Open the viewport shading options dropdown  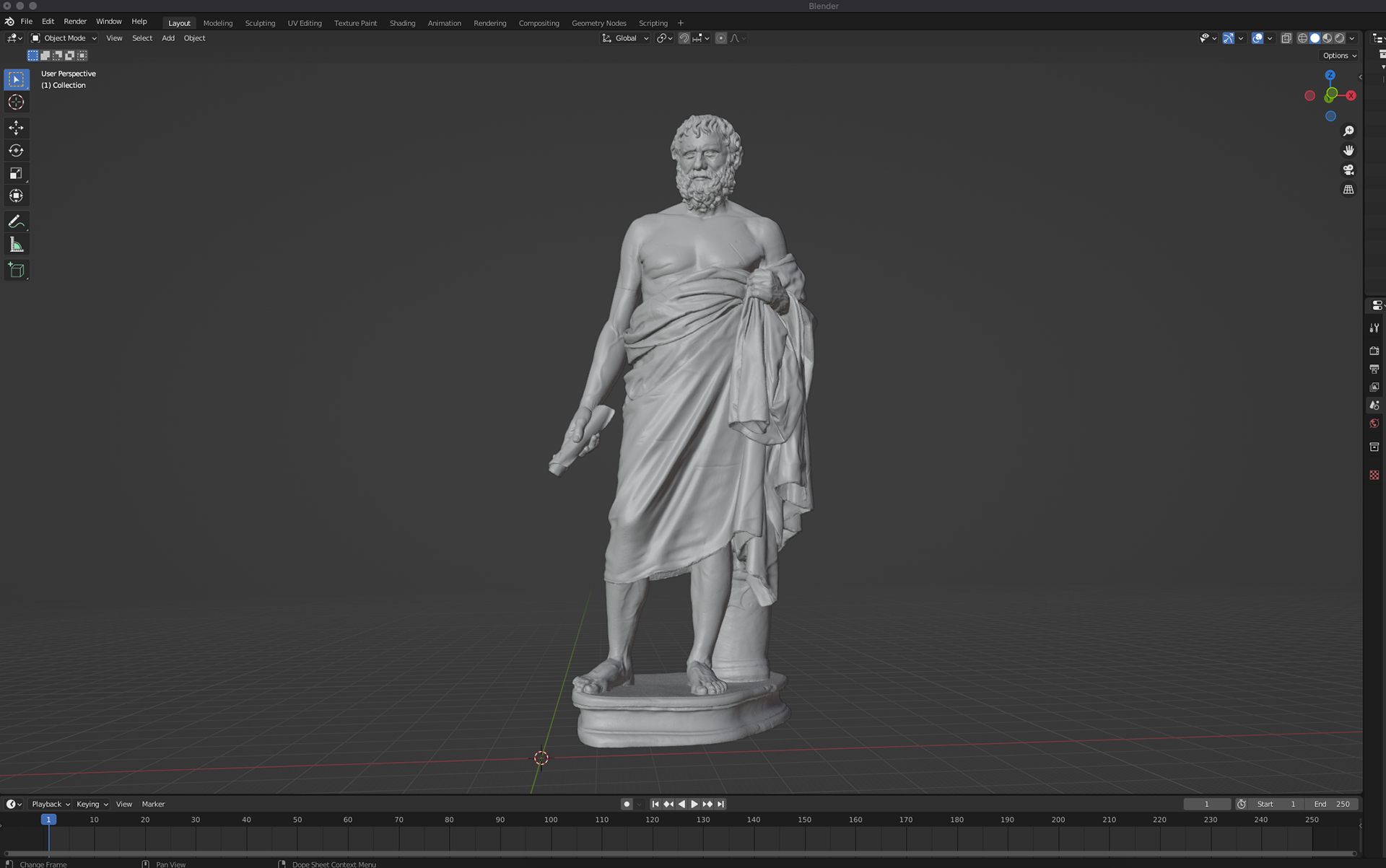point(1353,38)
